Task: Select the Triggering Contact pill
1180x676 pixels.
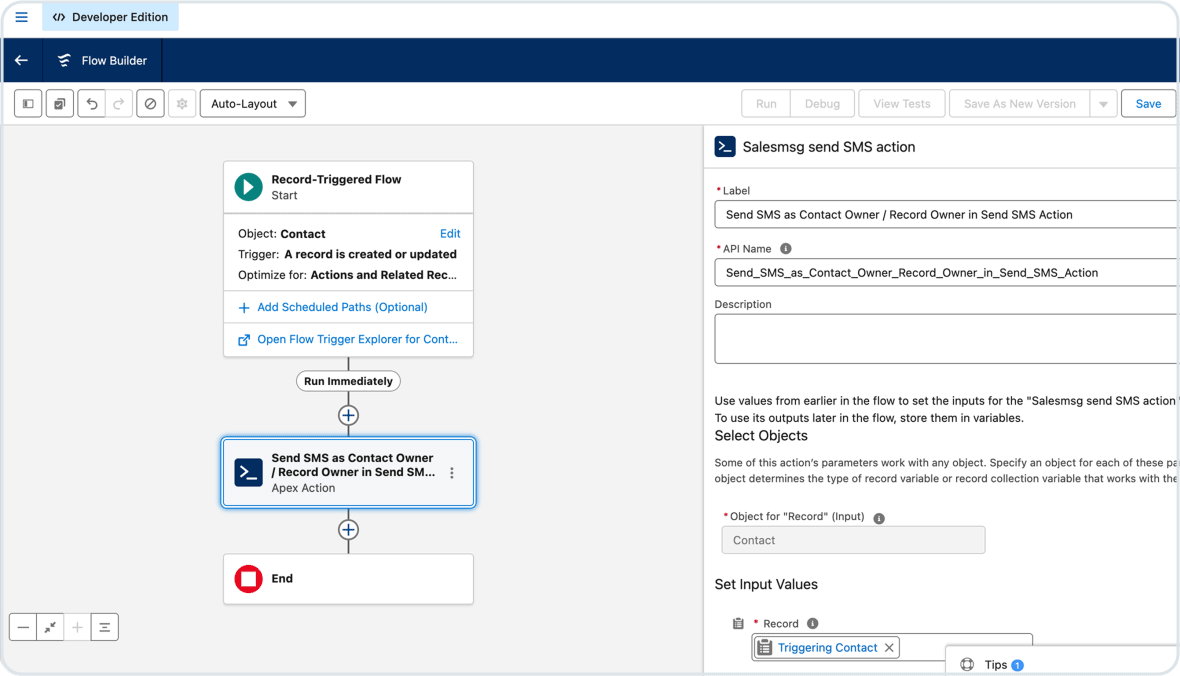Action: (827, 647)
